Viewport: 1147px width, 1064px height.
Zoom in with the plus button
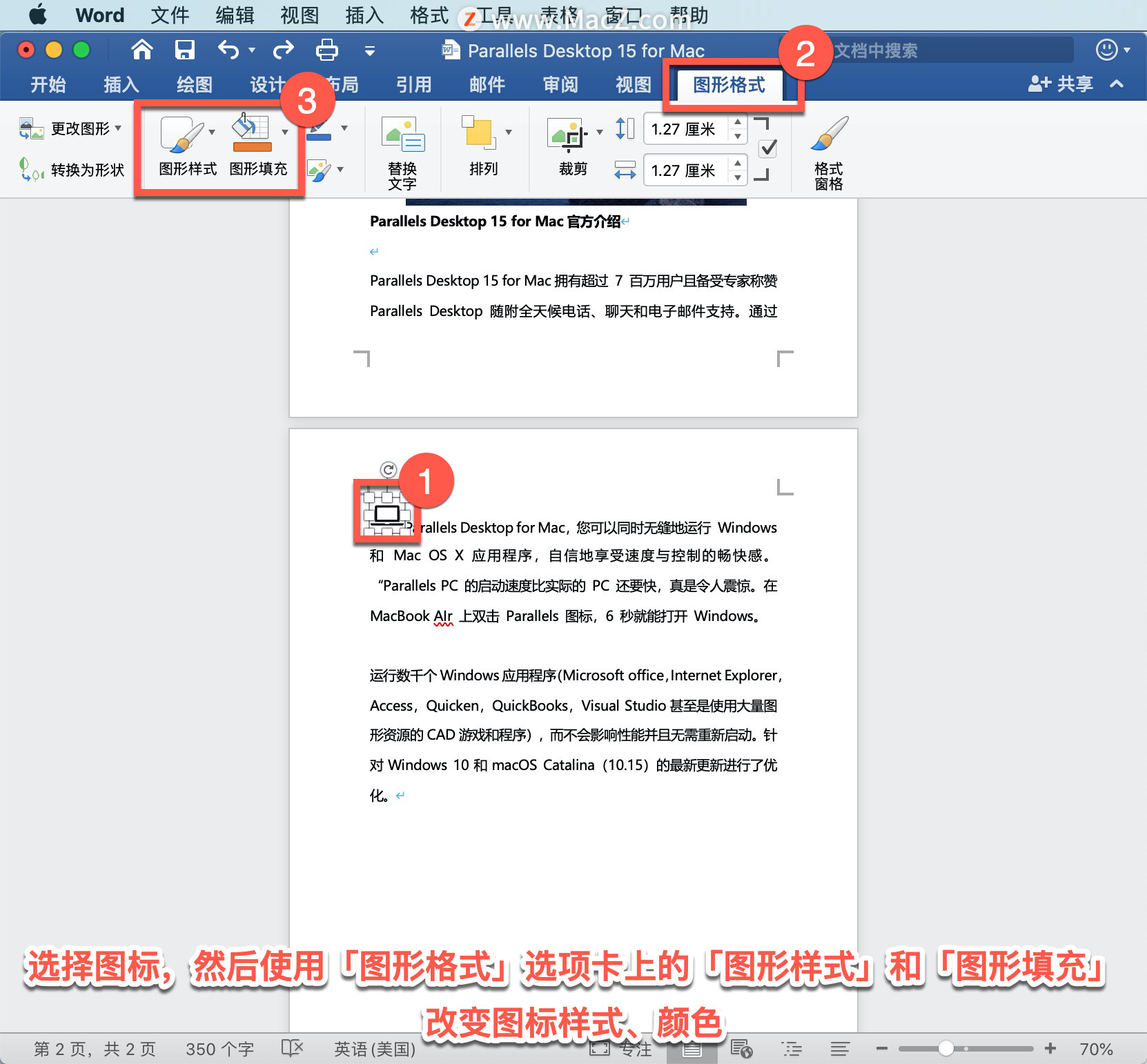(x=1050, y=1049)
